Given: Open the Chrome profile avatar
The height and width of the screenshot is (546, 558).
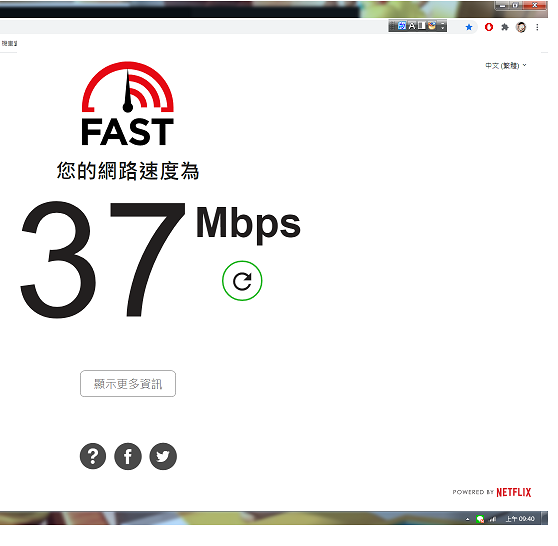Looking at the screenshot, I should coord(521,27).
